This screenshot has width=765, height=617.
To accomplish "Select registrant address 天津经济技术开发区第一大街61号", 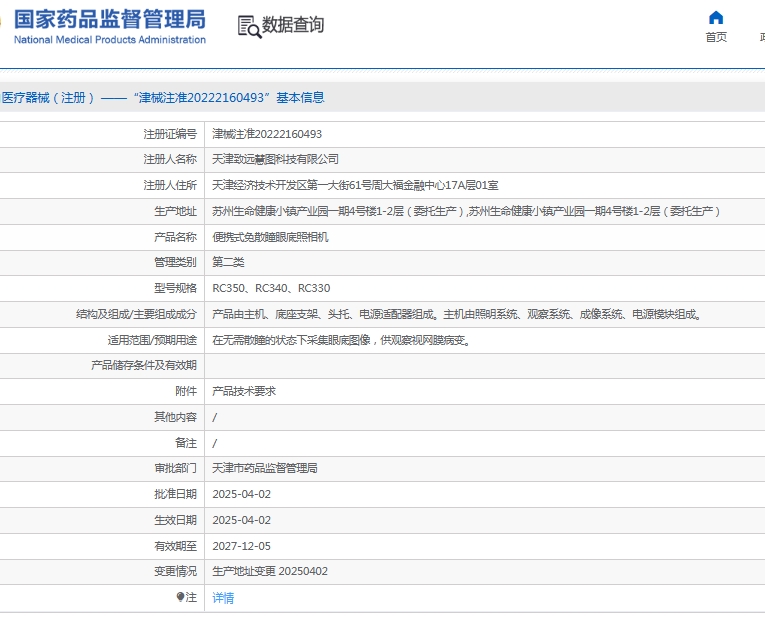I will click(355, 185).
